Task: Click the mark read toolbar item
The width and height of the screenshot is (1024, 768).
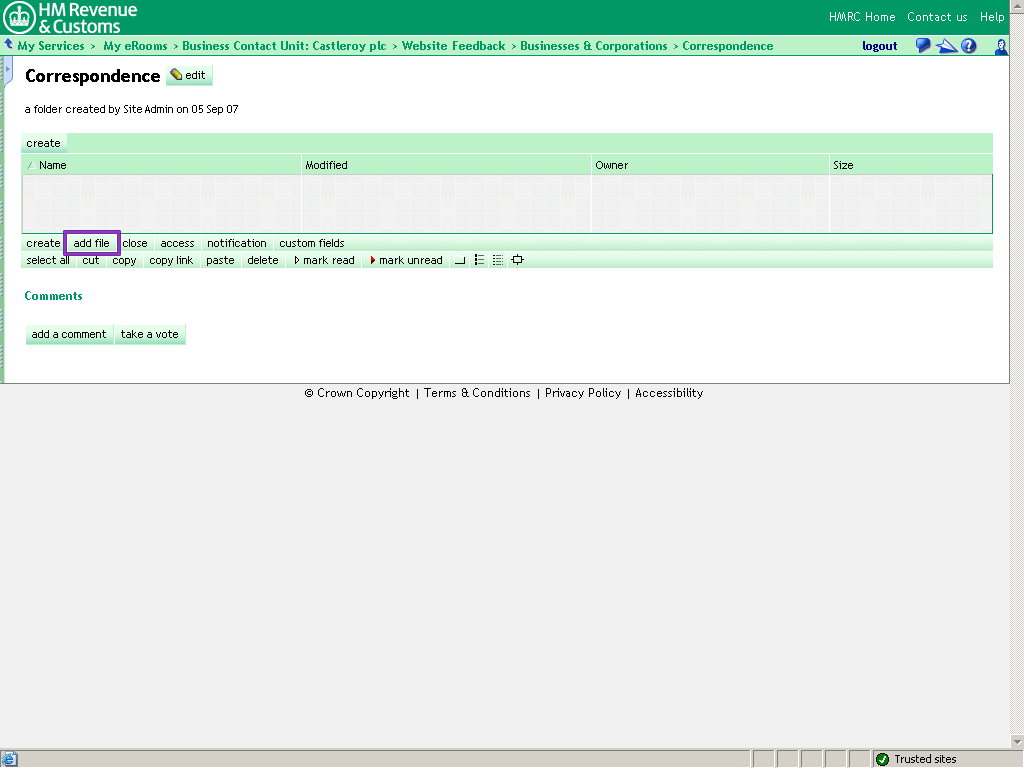Action: point(324,260)
